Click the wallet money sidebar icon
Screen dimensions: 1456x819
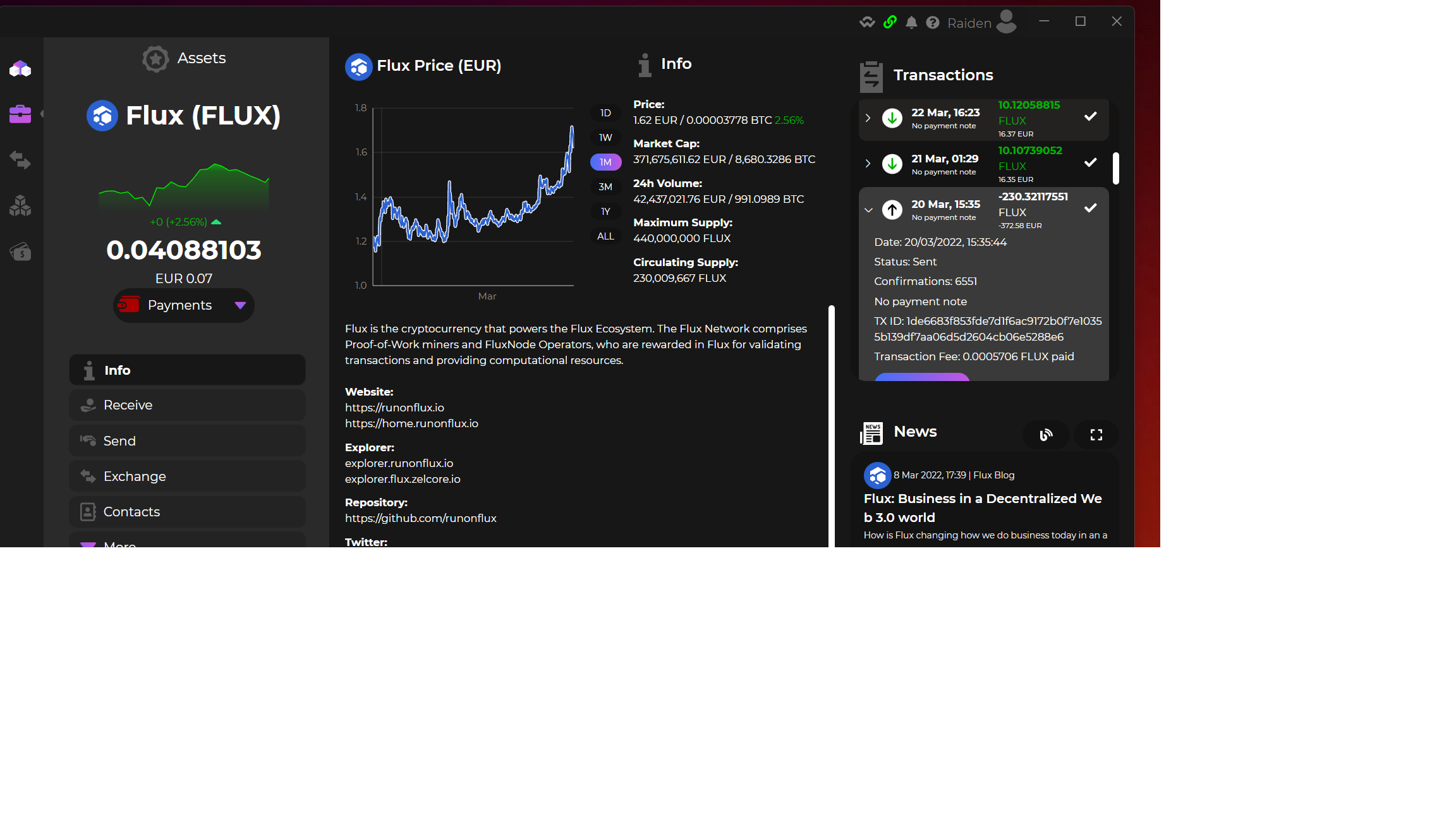coord(20,252)
